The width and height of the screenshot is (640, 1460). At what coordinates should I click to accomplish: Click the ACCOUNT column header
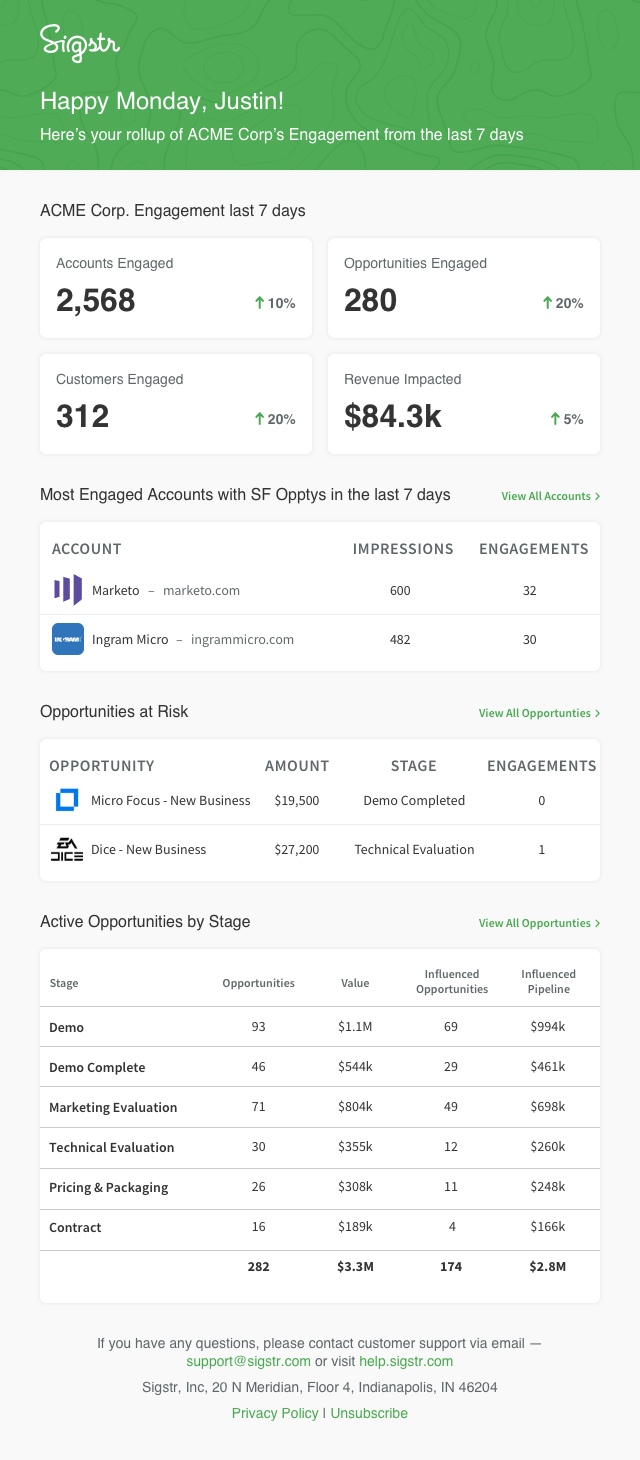tap(87, 549)
